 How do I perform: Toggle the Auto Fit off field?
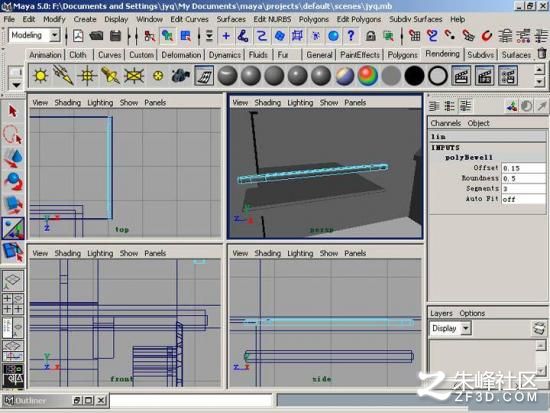[x=523, y=199]
